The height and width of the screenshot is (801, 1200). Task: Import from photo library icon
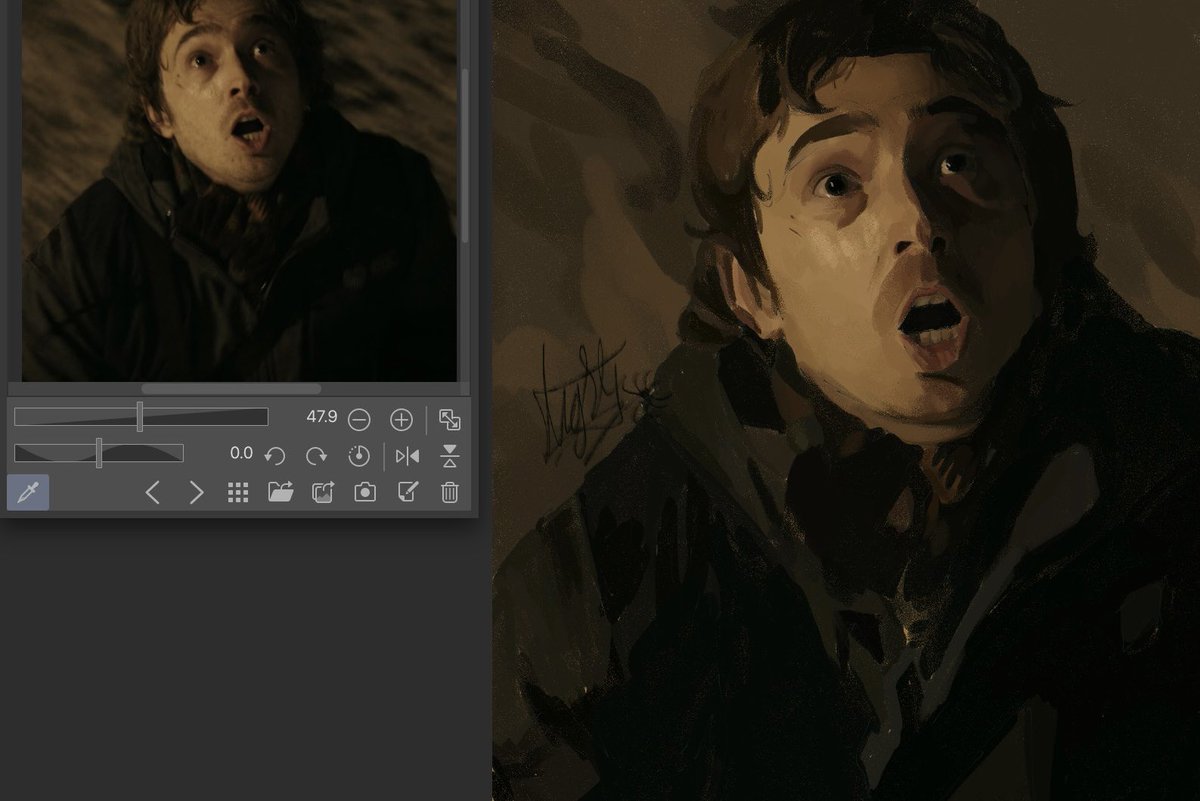coord(323,492)
